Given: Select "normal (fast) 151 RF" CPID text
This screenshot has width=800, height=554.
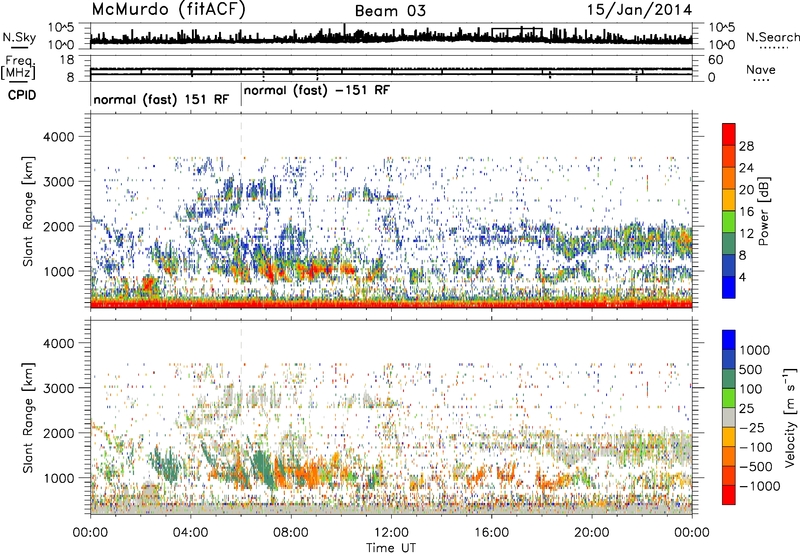Looking at the screenshot, I should (161, 100).
